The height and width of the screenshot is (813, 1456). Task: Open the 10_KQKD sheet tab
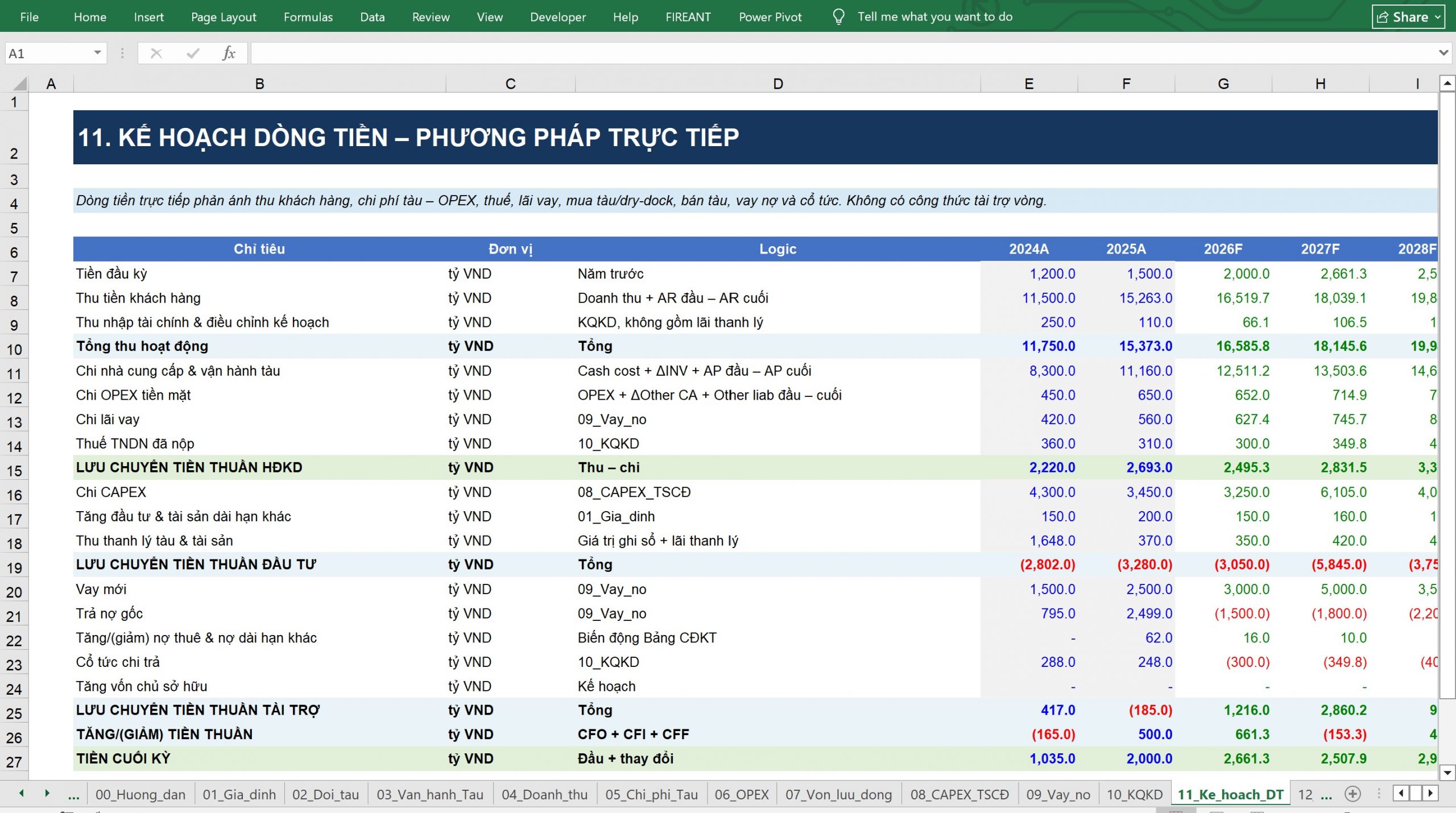point(1134,794)
